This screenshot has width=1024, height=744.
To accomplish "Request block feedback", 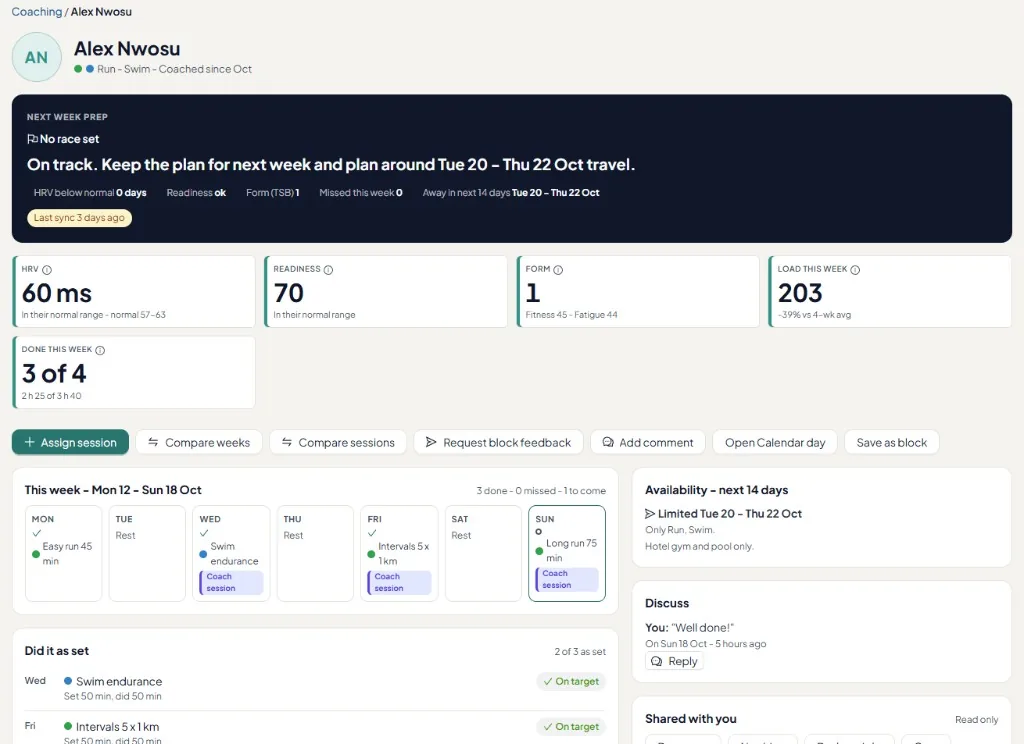I will (x=498, y=442).
